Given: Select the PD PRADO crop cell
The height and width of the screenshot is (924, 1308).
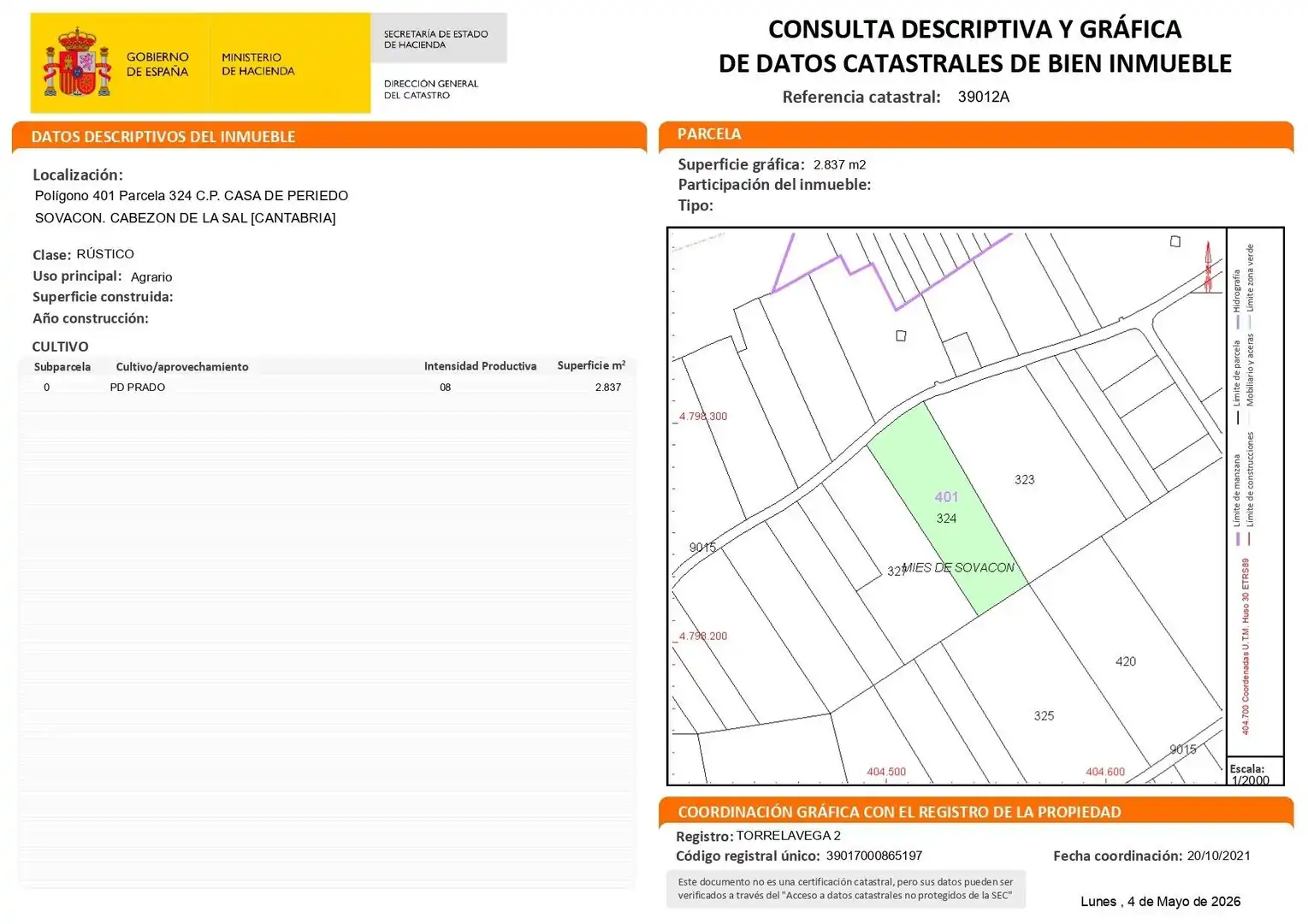Looking at the screenshot, I should point(138,388).
